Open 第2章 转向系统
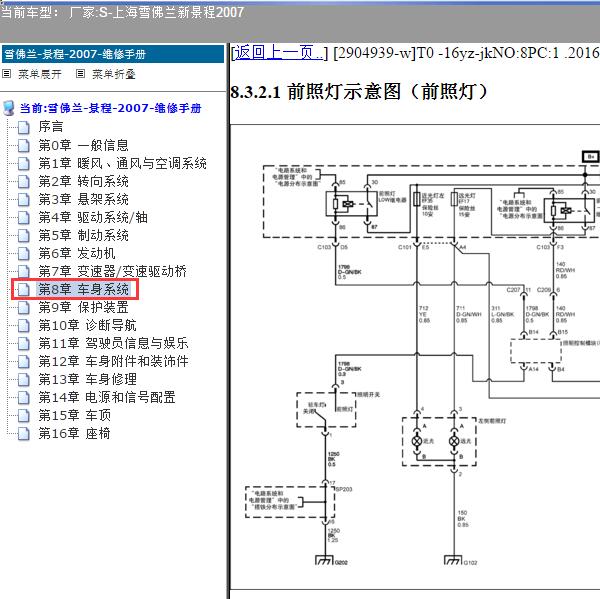600x599 pixels. coord(83,181)
